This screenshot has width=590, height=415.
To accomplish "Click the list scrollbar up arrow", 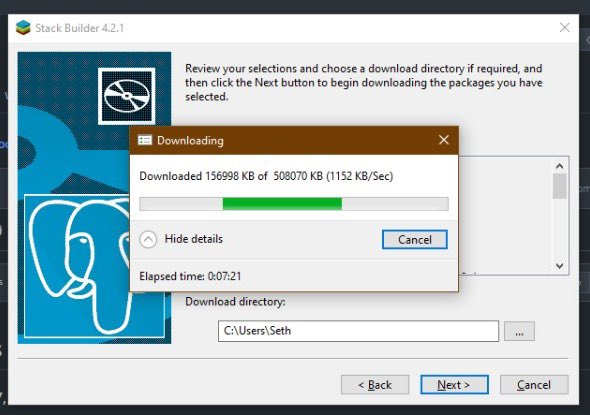I will tap(560, 166).
